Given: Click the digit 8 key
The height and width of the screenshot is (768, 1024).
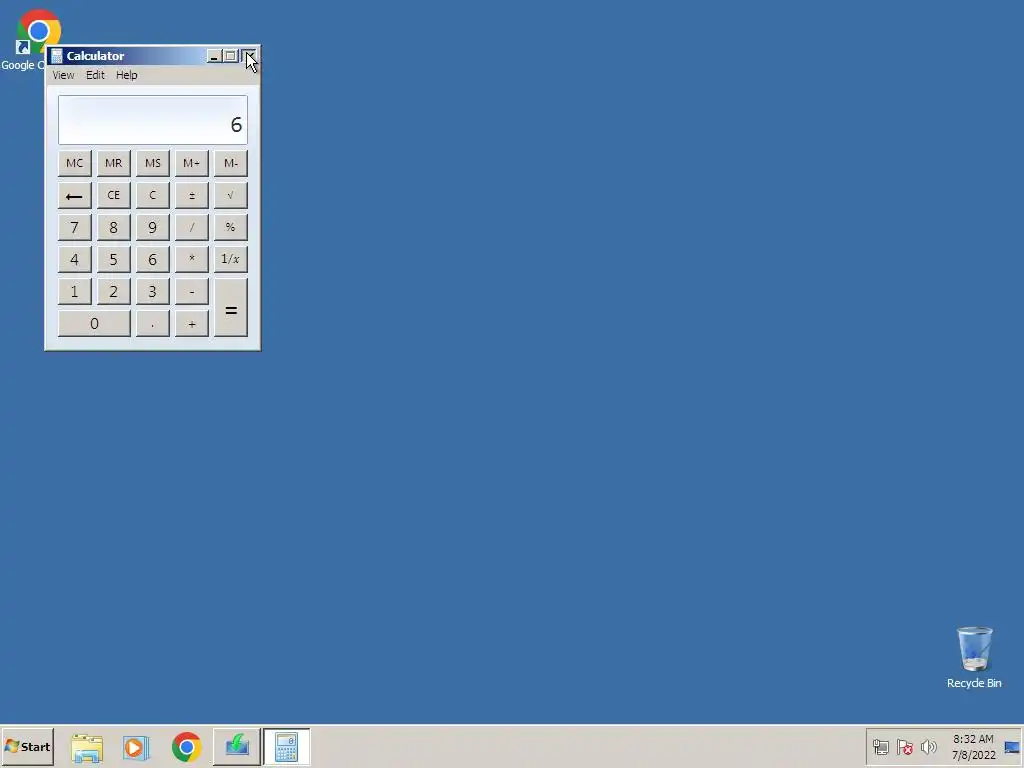Looking at the screenshot, I should point(114,227).
